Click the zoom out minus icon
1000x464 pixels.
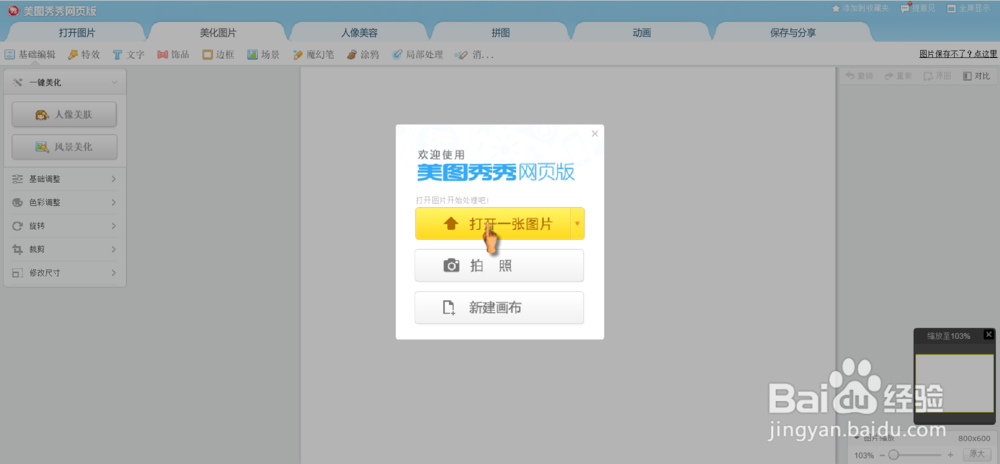click(x=883, y=454)
